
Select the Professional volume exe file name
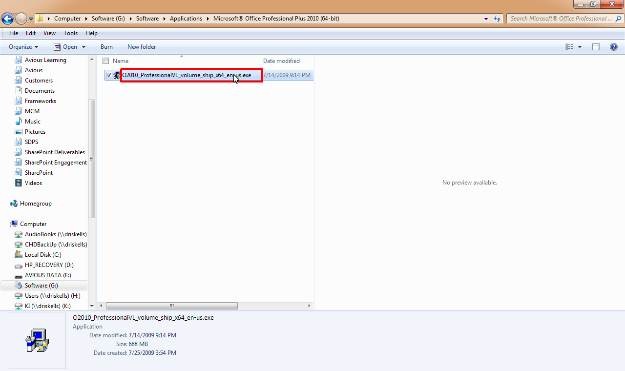187,75
